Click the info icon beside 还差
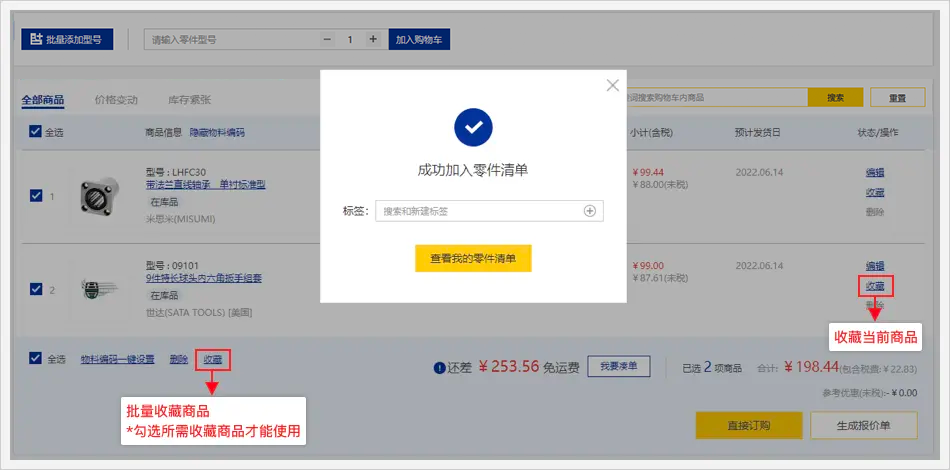950x470 pixels. coord(439,368)
